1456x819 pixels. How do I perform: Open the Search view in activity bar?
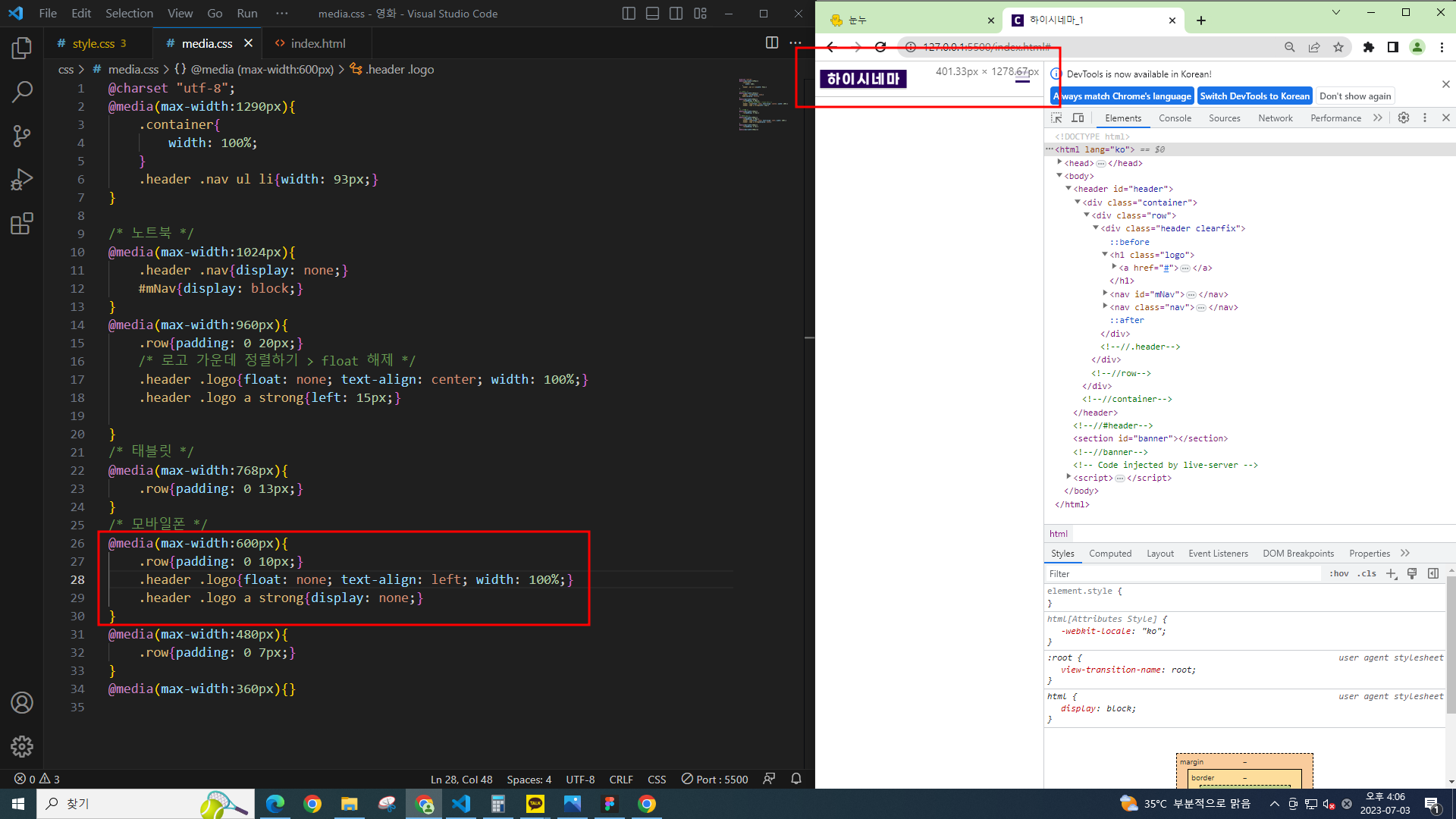click(22, 93)
